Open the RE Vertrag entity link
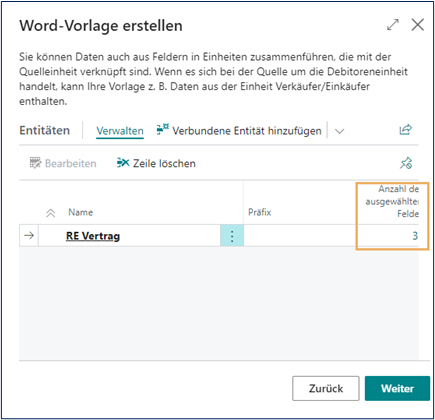The width and height of the screenshot is (435, 420). [93, 236]
